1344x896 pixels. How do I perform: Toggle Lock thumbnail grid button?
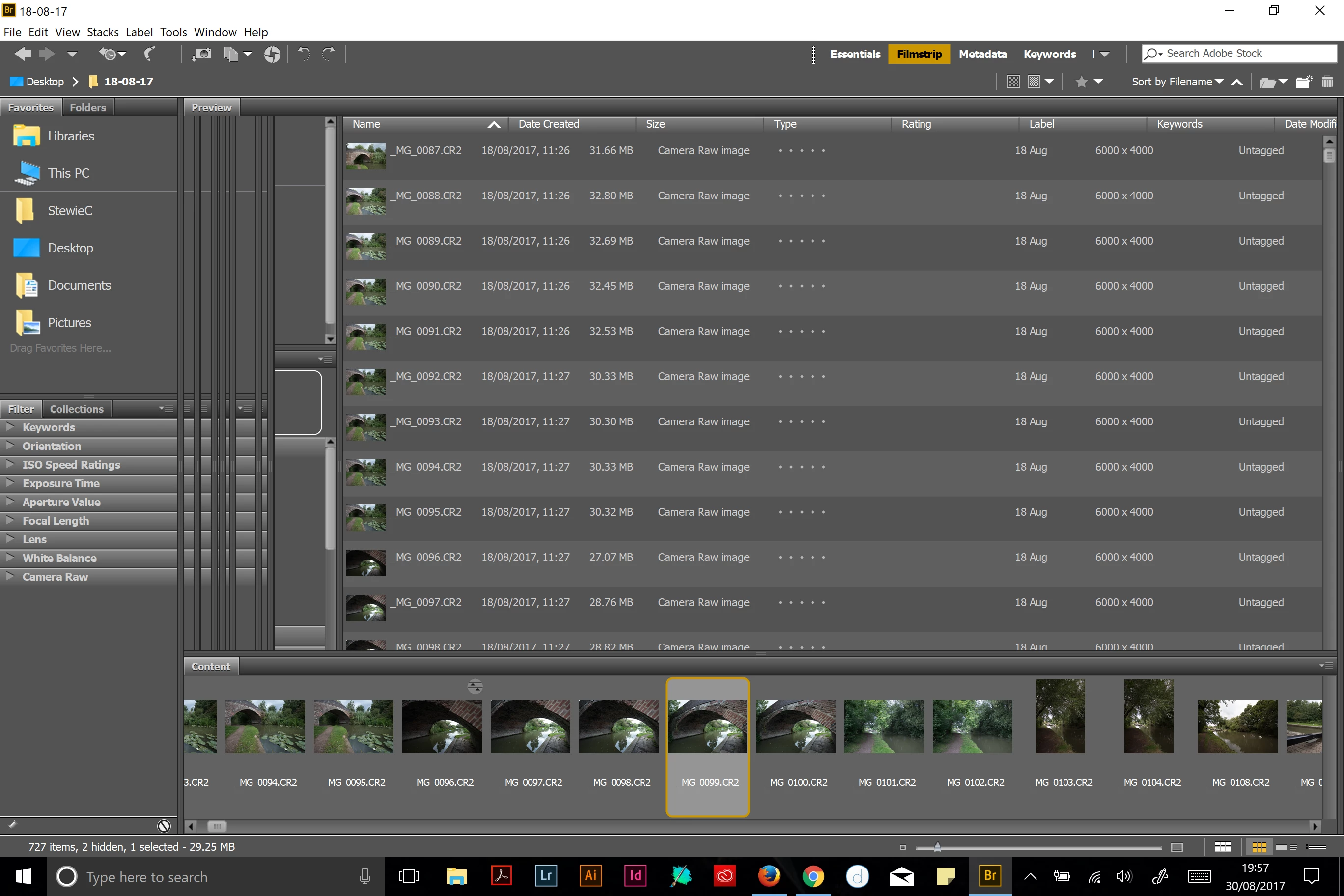(1222, 847)
